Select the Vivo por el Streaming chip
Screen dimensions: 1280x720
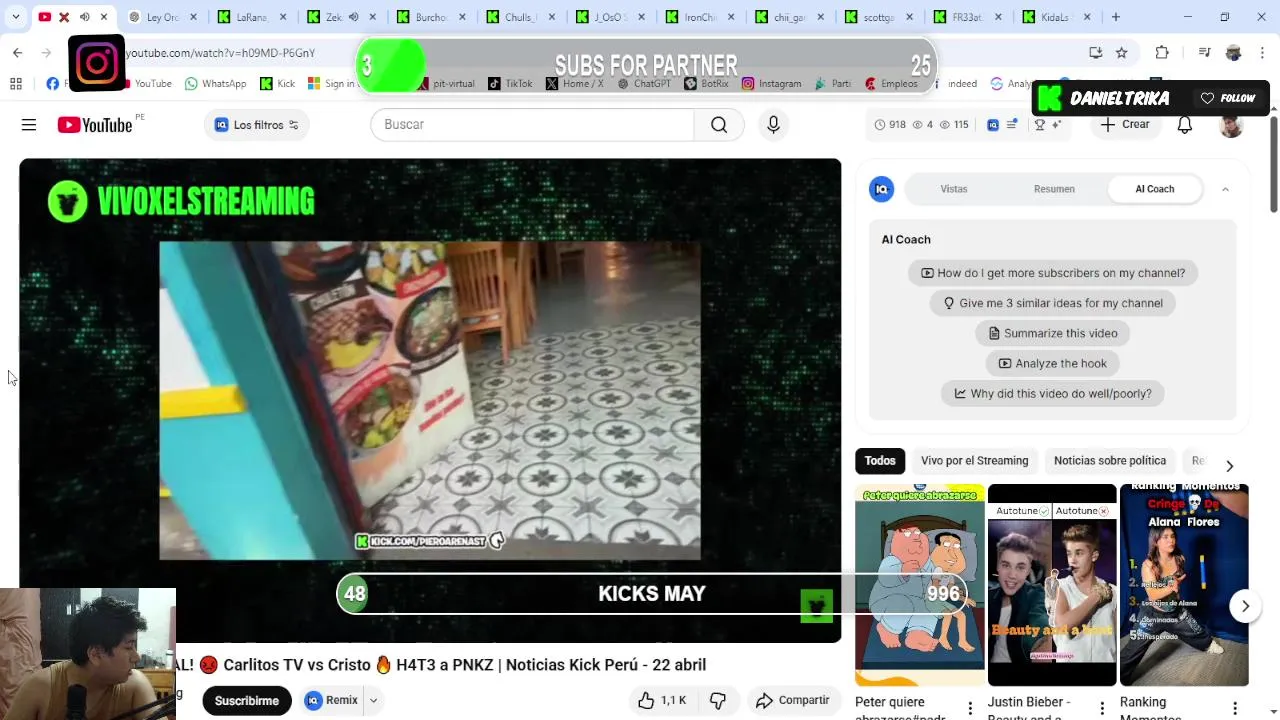(x=974, y=461)
